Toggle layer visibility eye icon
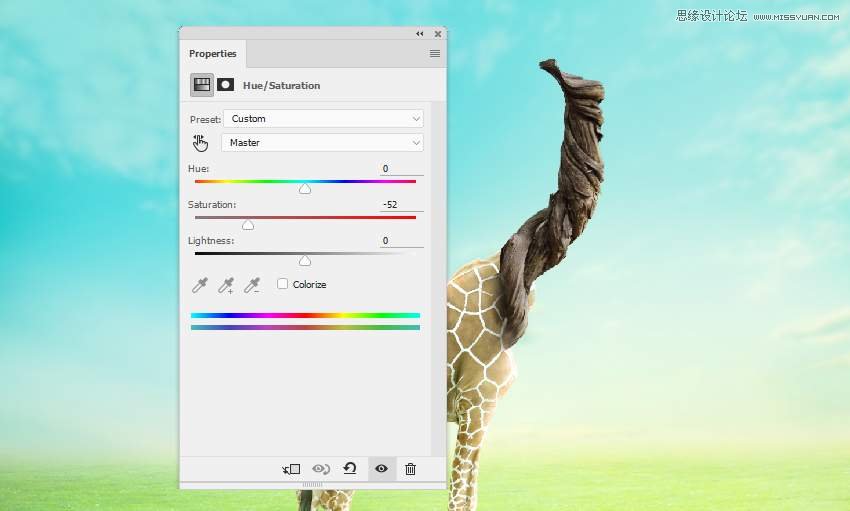Viewport: 850px width, 511px height. tap(381, 468)
